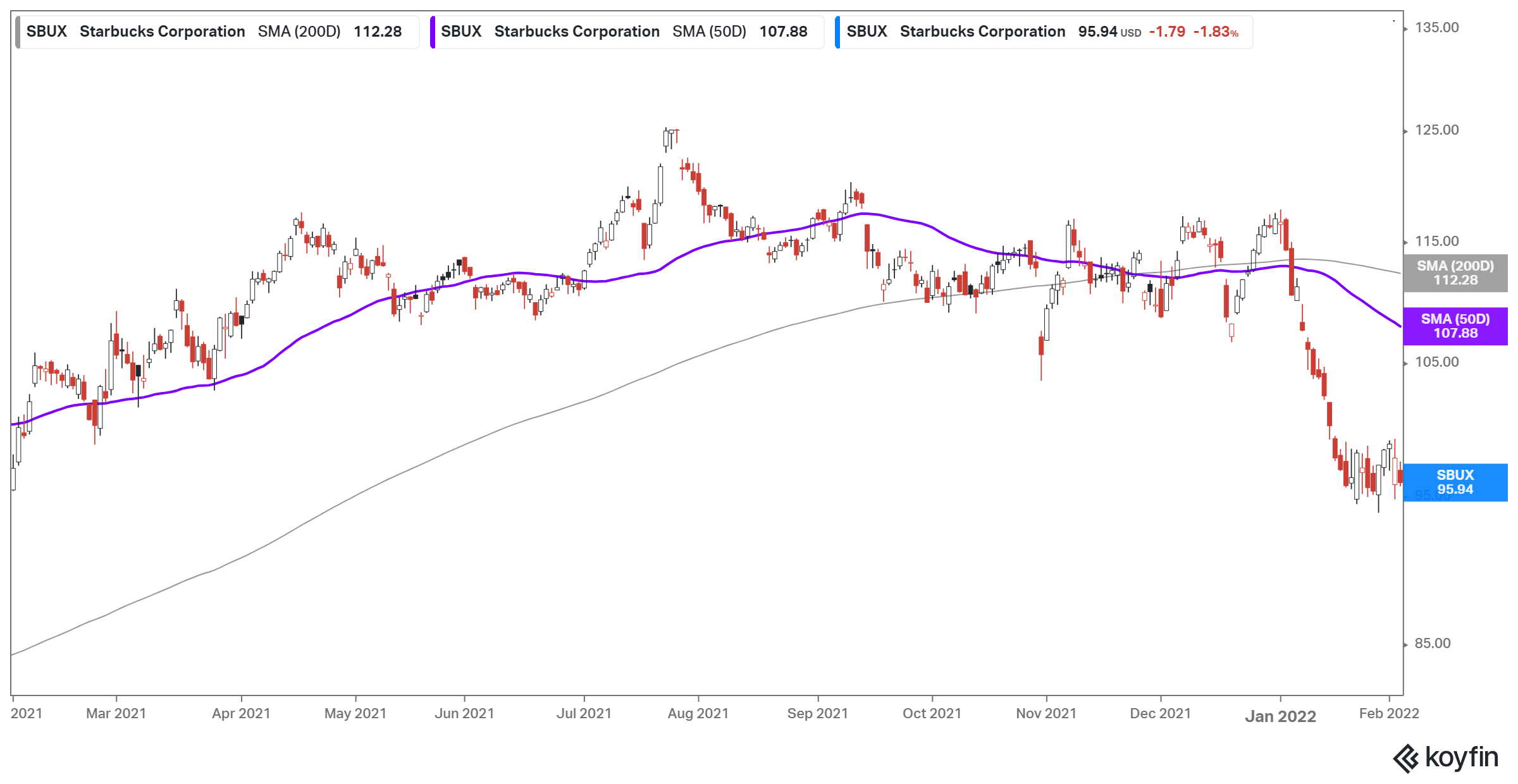1518x784 pixels.
Task: Click the 135.00 price axis label
Action: (x=1436, y=28)
